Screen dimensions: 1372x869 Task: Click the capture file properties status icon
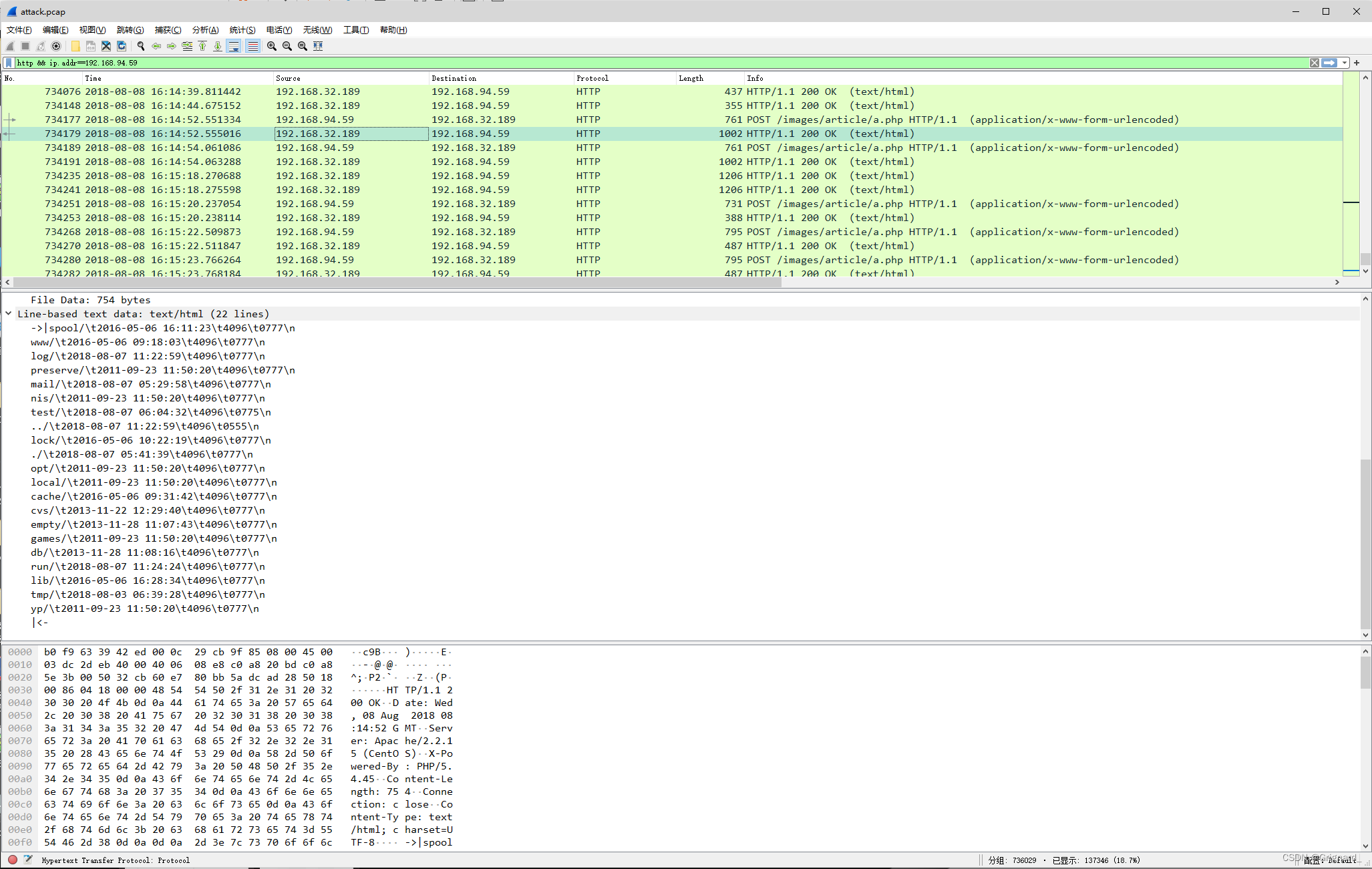coord(28,860)
